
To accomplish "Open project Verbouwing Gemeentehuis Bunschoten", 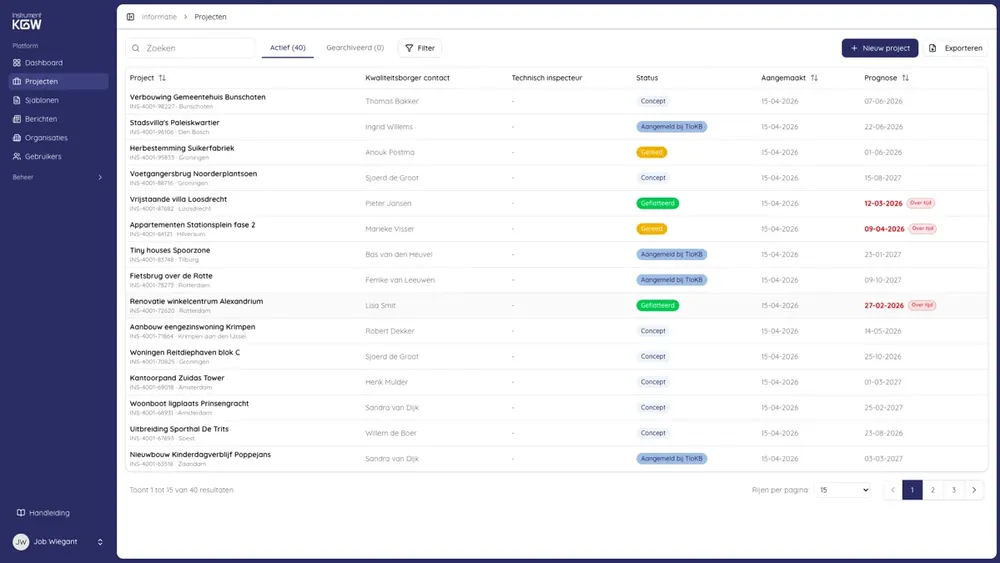I will 197,97.
